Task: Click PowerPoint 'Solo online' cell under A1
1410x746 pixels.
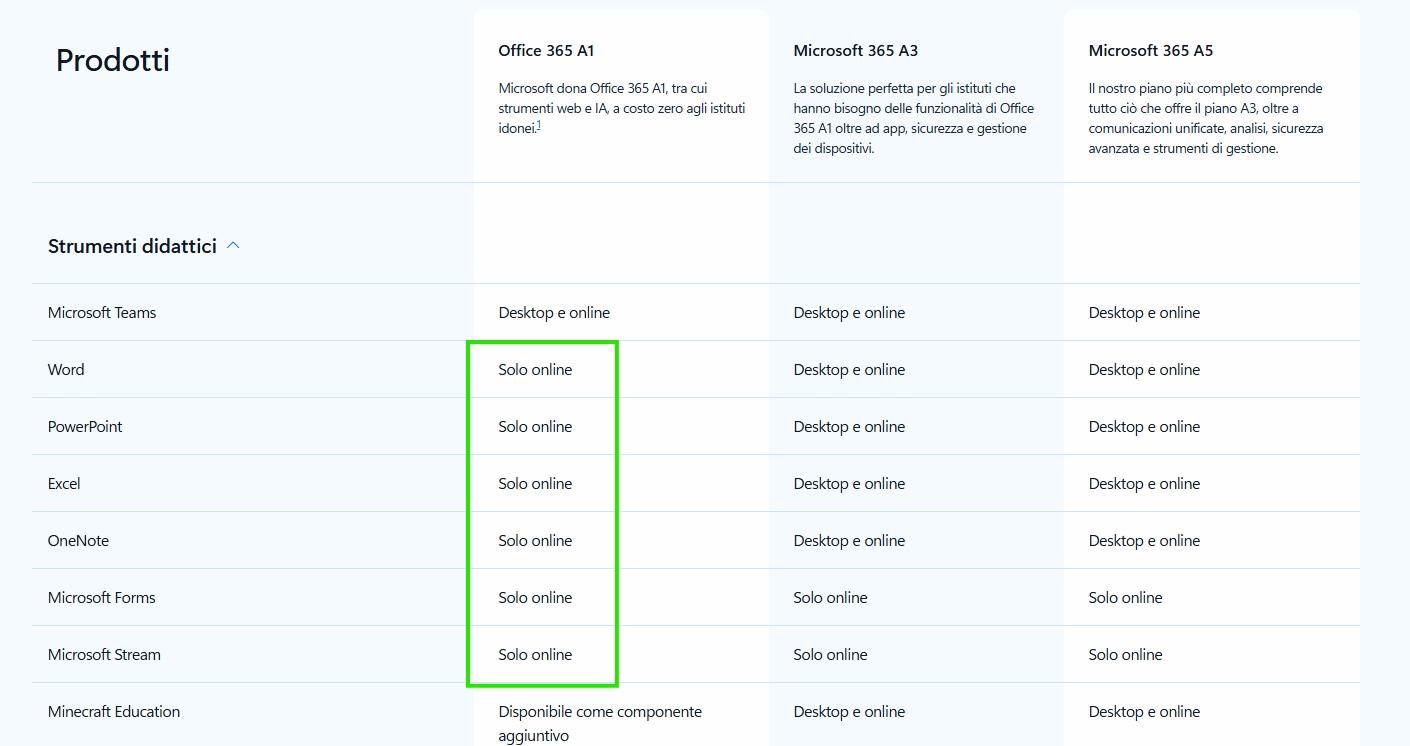Action: [536, 427]
